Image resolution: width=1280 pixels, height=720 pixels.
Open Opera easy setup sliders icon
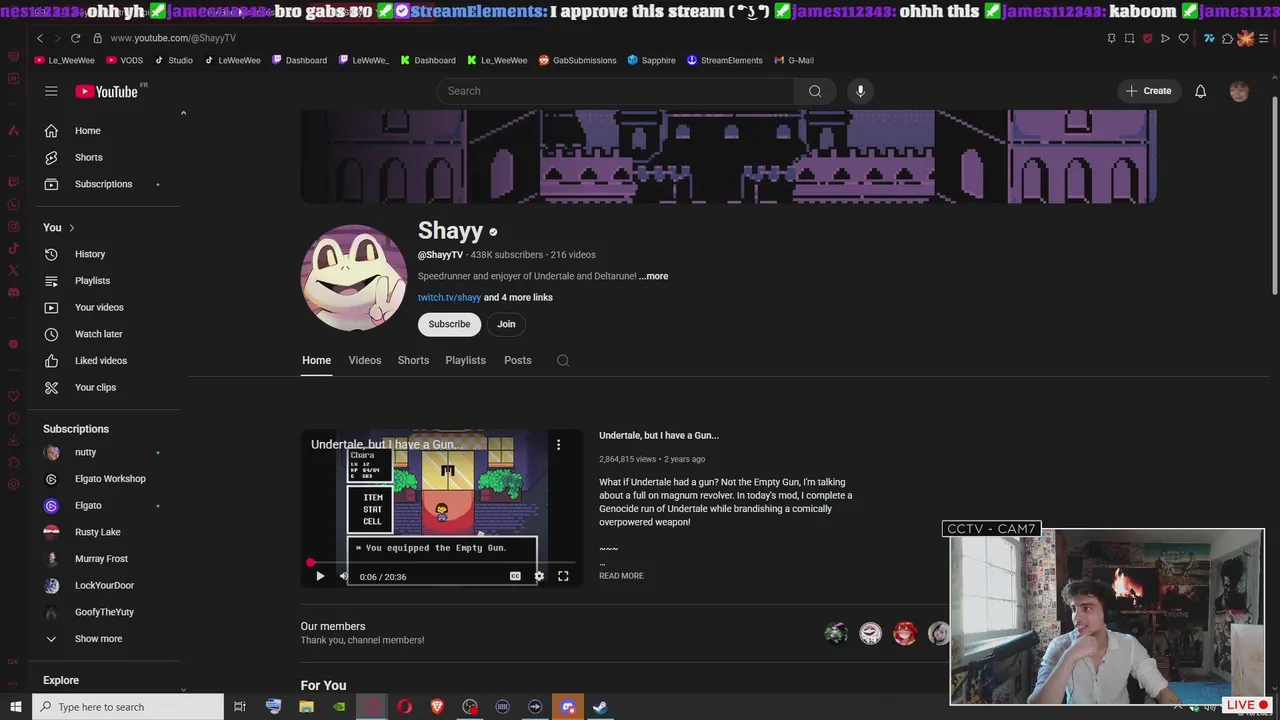tap(1264, 38)
